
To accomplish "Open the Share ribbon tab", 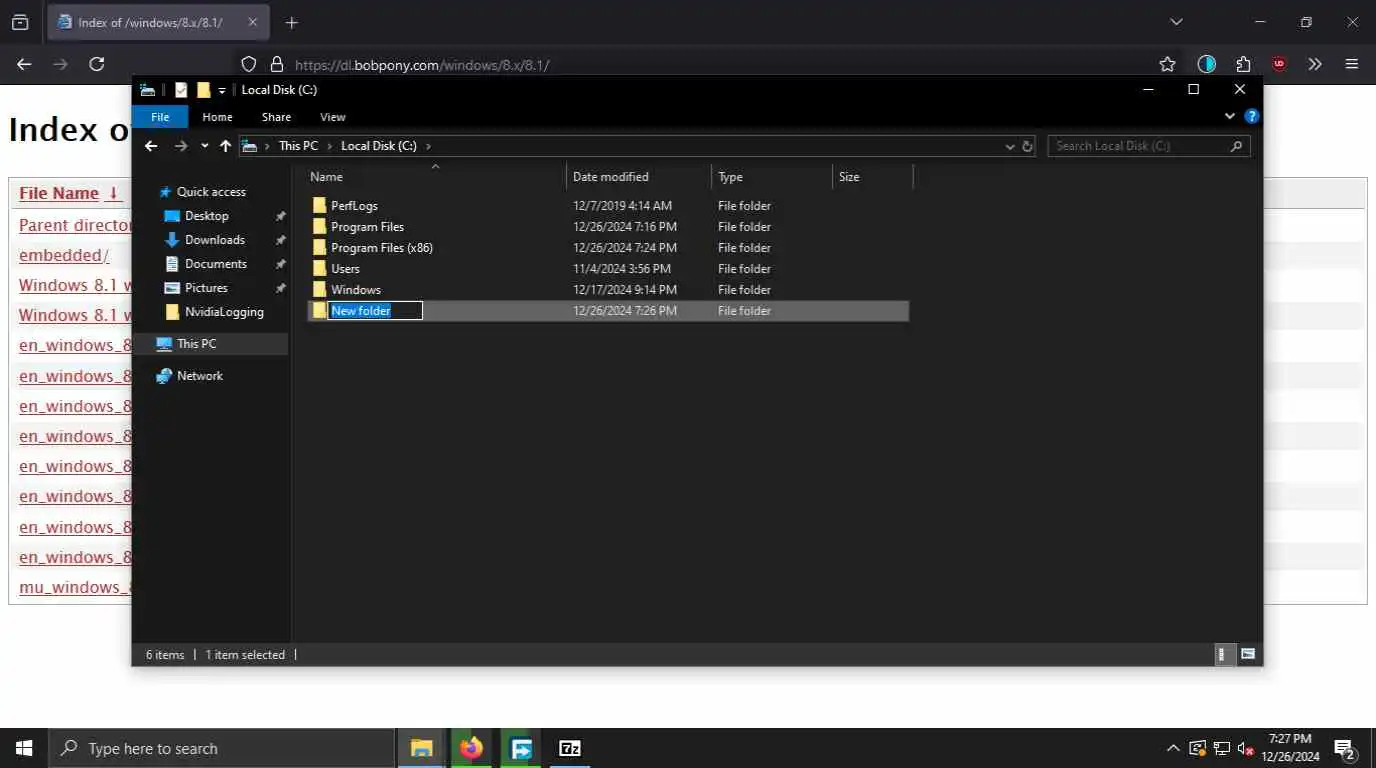I will [276, 117].
